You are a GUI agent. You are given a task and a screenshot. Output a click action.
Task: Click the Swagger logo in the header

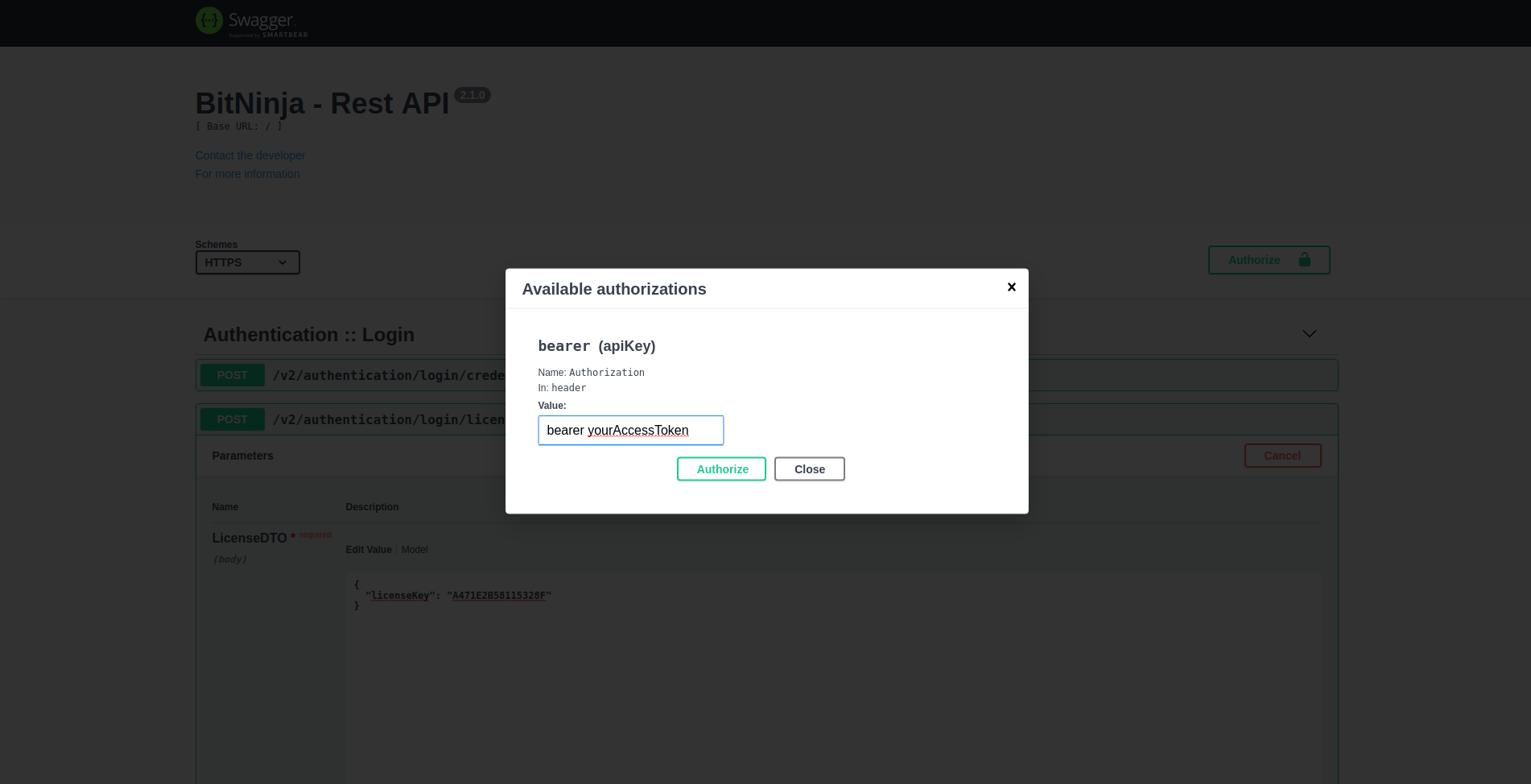pos(252,23)
